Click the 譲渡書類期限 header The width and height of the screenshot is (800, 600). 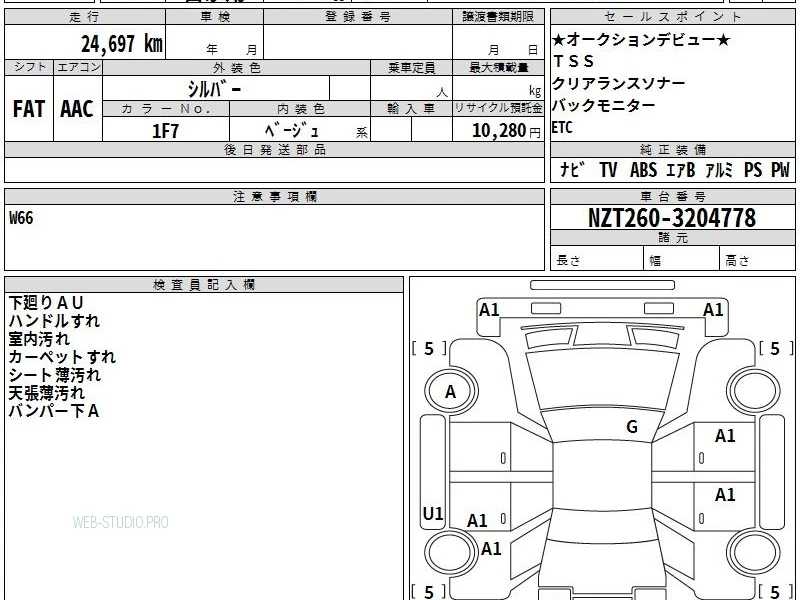tap(498, 17)
